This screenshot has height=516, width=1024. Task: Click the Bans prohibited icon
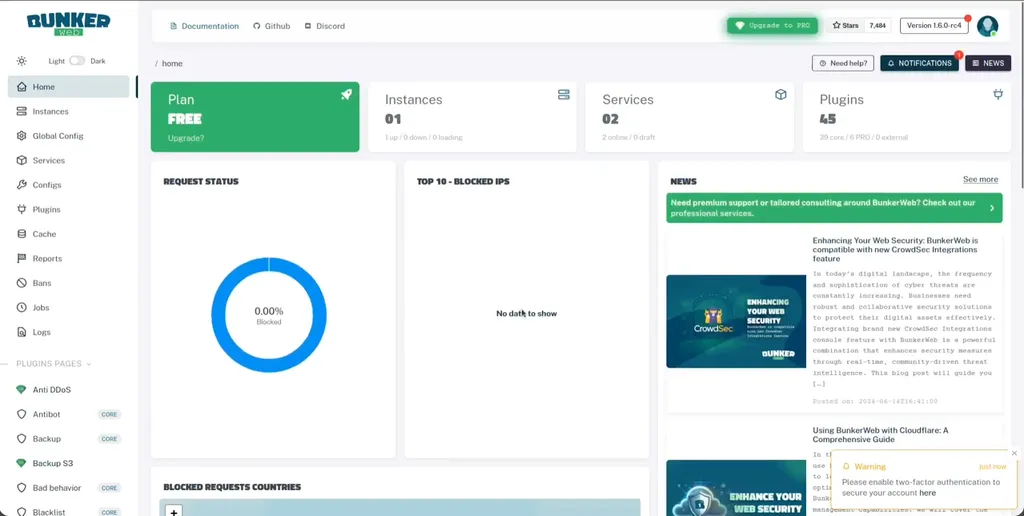tap(22, 283)
